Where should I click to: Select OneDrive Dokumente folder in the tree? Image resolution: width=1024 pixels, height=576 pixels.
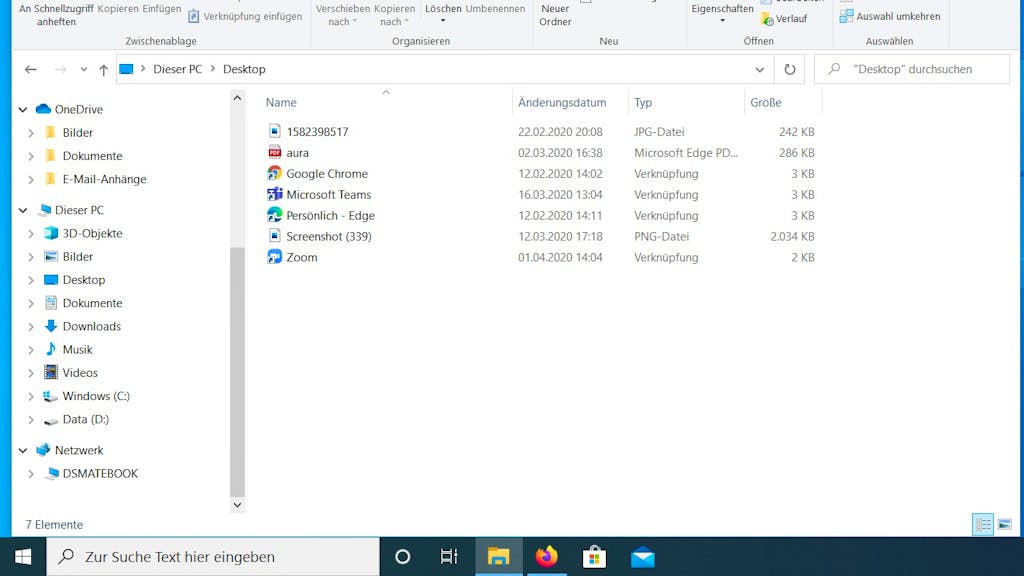92,156
